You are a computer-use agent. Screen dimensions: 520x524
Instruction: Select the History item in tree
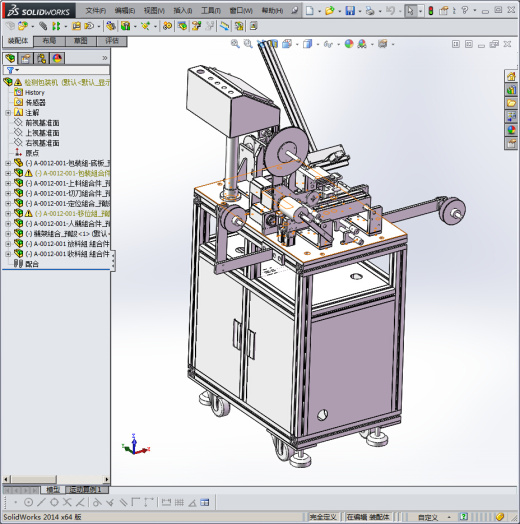(x=35, y=93)
